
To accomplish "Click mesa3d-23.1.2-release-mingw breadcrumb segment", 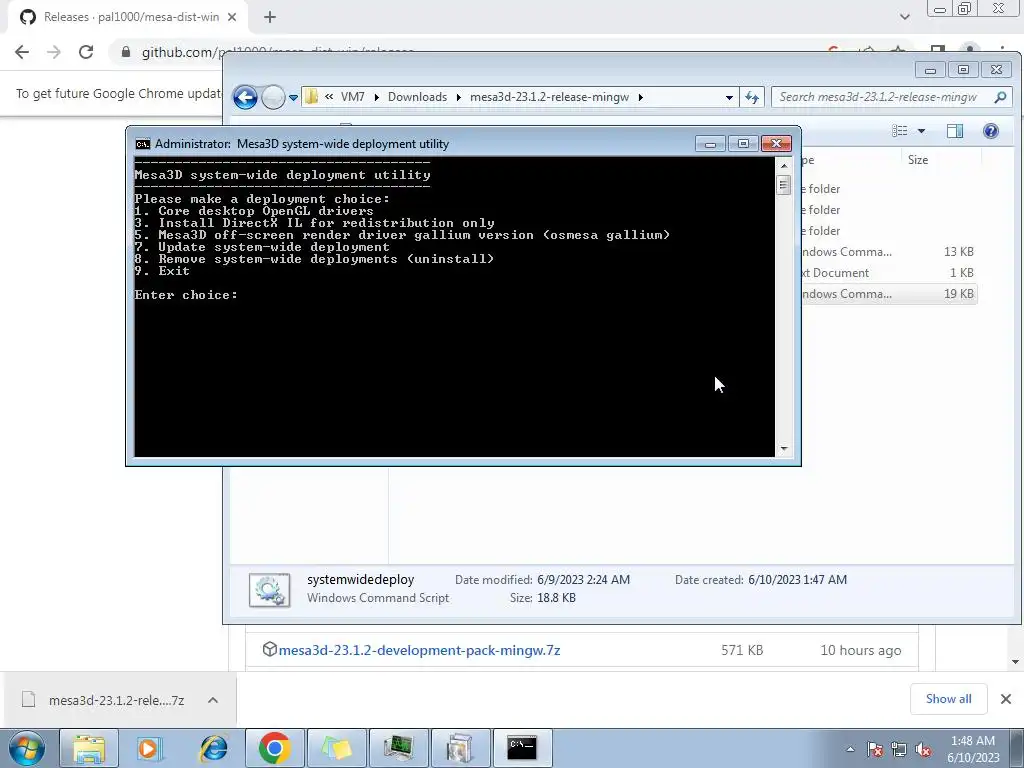I will (x=549, y=97).
